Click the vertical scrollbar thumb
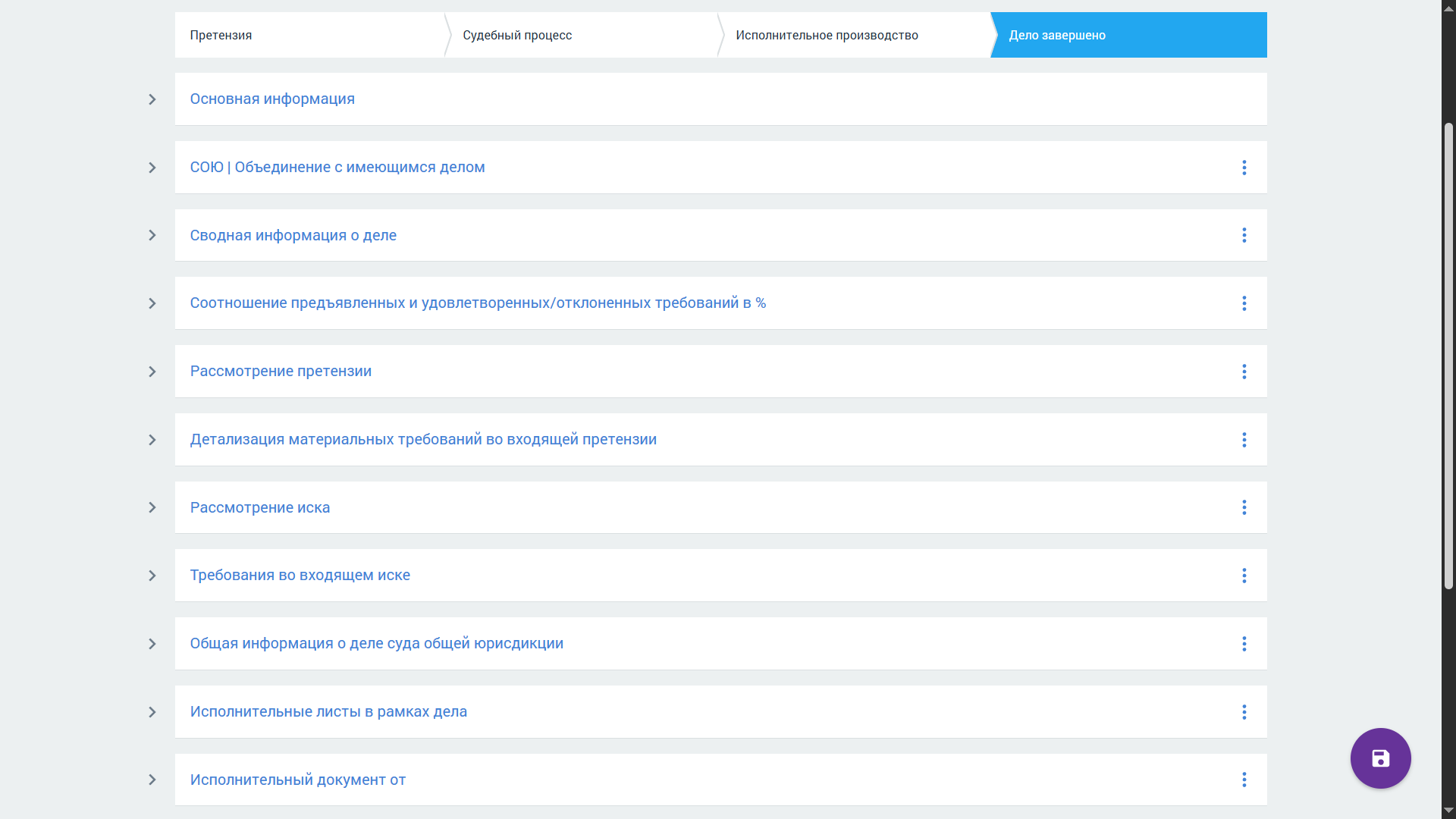 coord(1448,356)
